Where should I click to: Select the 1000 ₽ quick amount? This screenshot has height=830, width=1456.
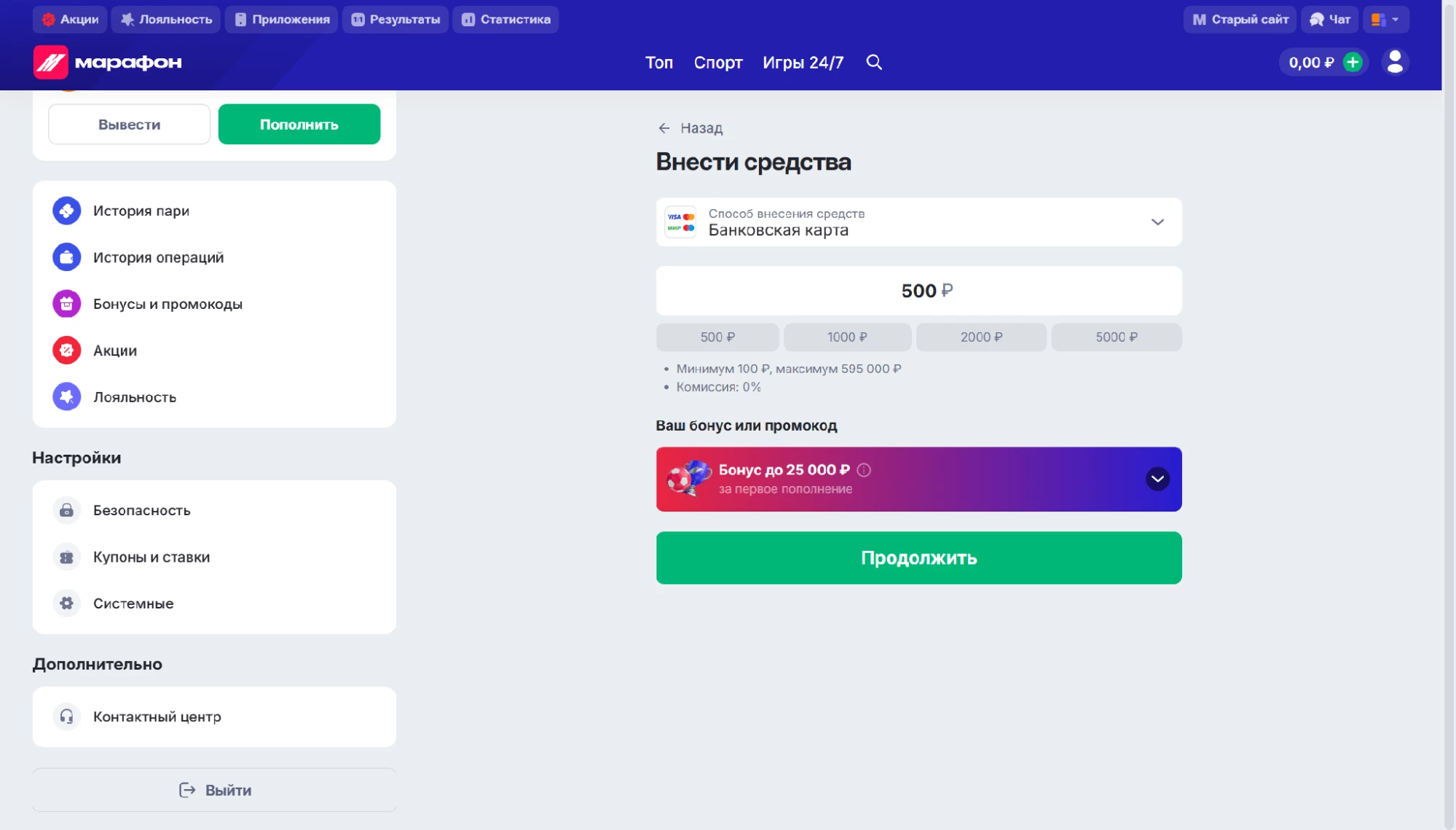[x=847, y=337]
